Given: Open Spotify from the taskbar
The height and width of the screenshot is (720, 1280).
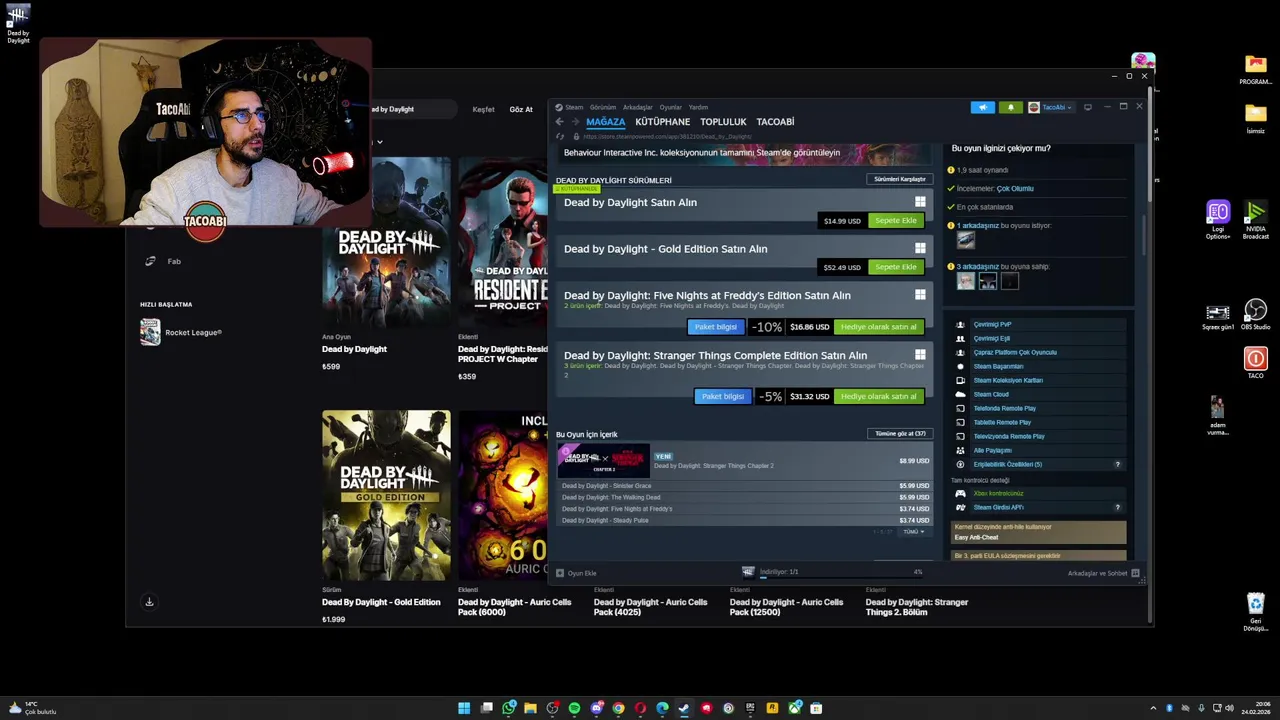Looking at the screenshot, I should pyautogui.click(x=574, y=708).
